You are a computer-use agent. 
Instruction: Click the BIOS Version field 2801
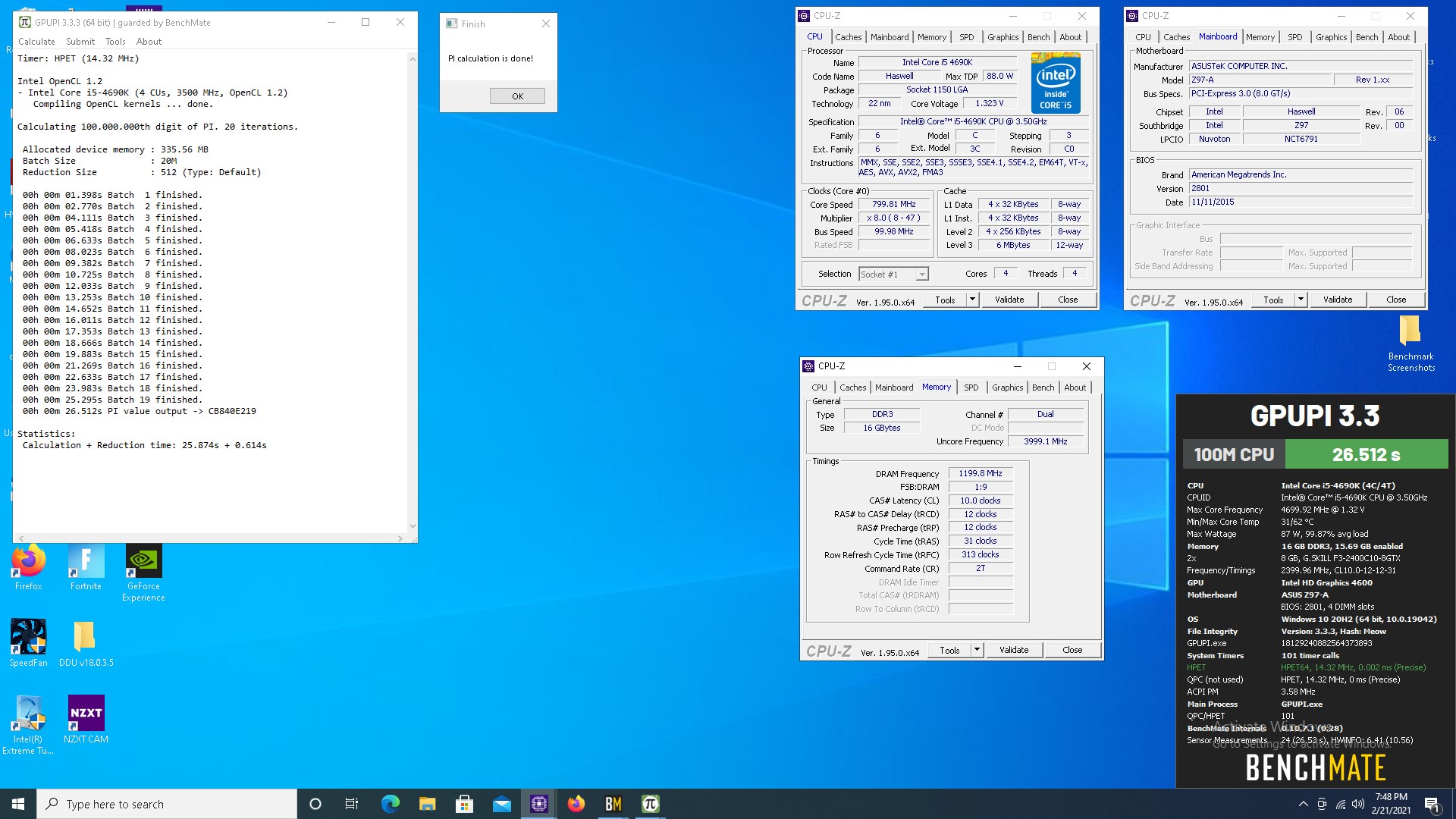click(1301, 189)
